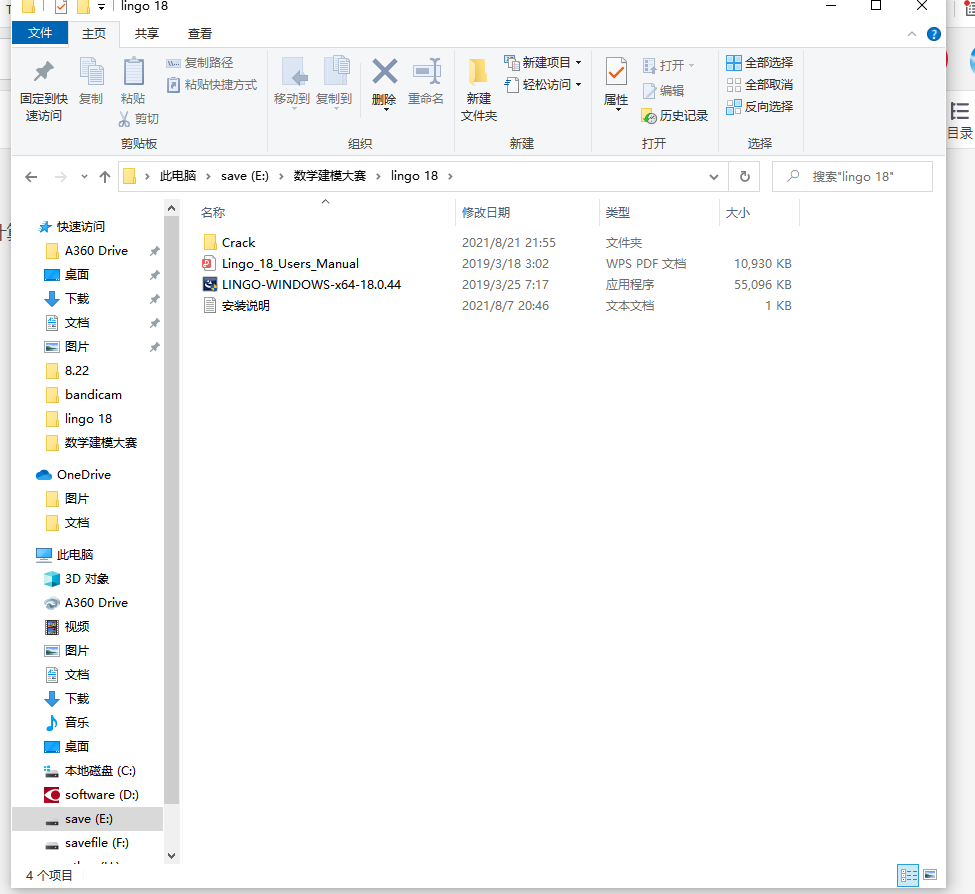This screenshot has height=894, width=975.
Task: Click the Edit ribbon command
Action: 663,91
